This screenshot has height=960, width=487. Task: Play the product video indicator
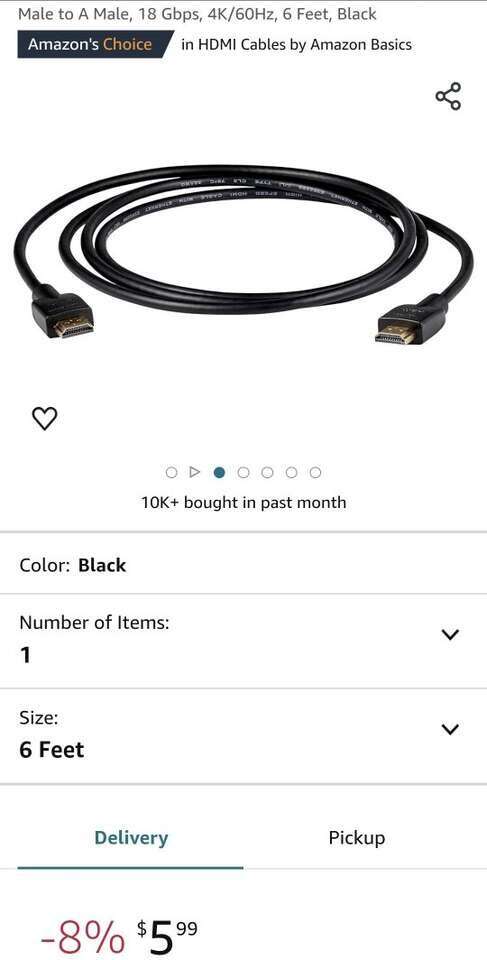(x=195, y=472)
